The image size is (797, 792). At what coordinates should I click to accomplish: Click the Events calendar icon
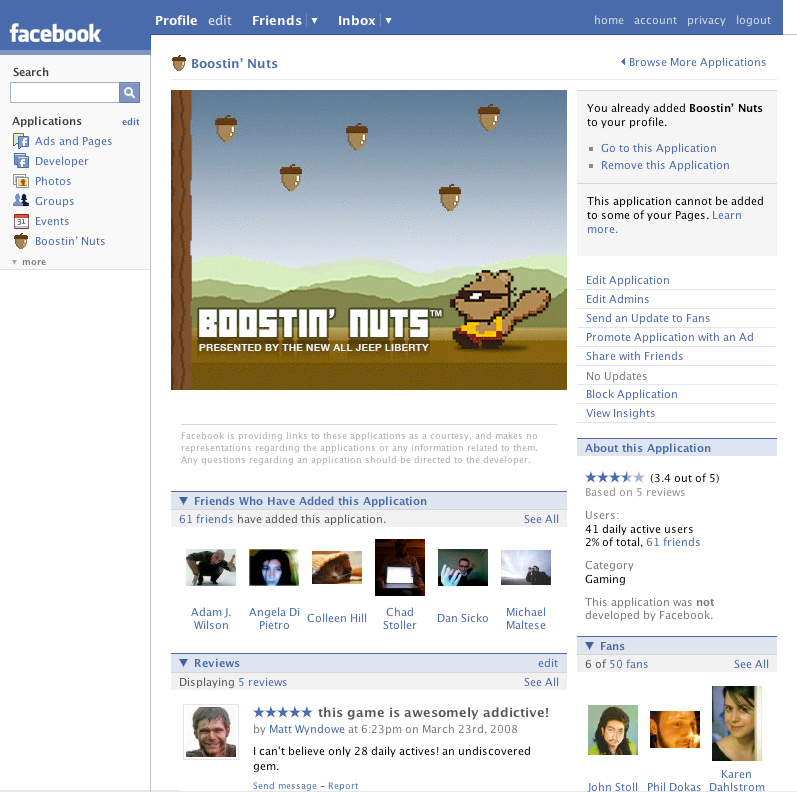(21, 221)
